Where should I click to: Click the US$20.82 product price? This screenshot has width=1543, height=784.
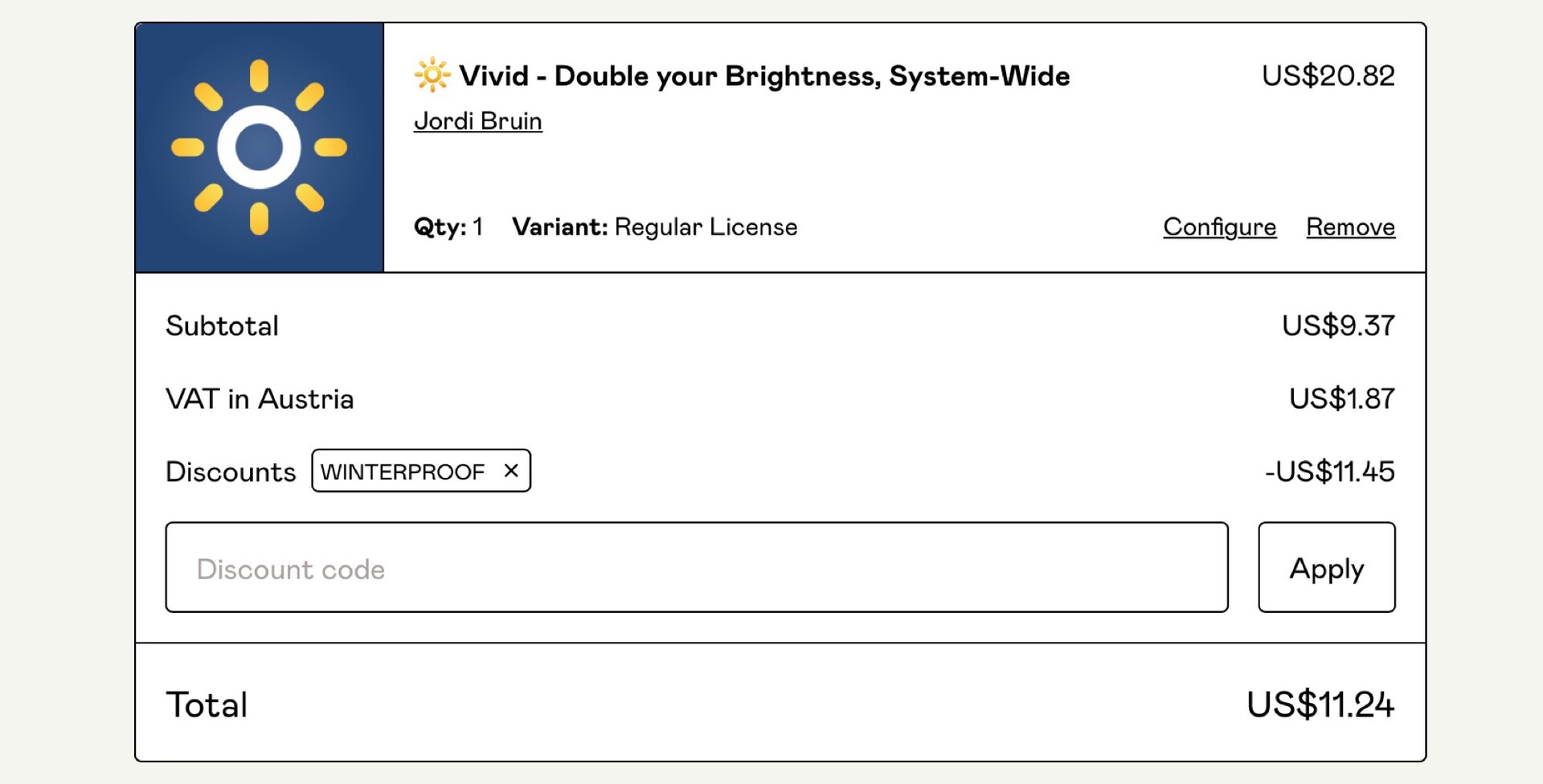tap(1328, 76)
